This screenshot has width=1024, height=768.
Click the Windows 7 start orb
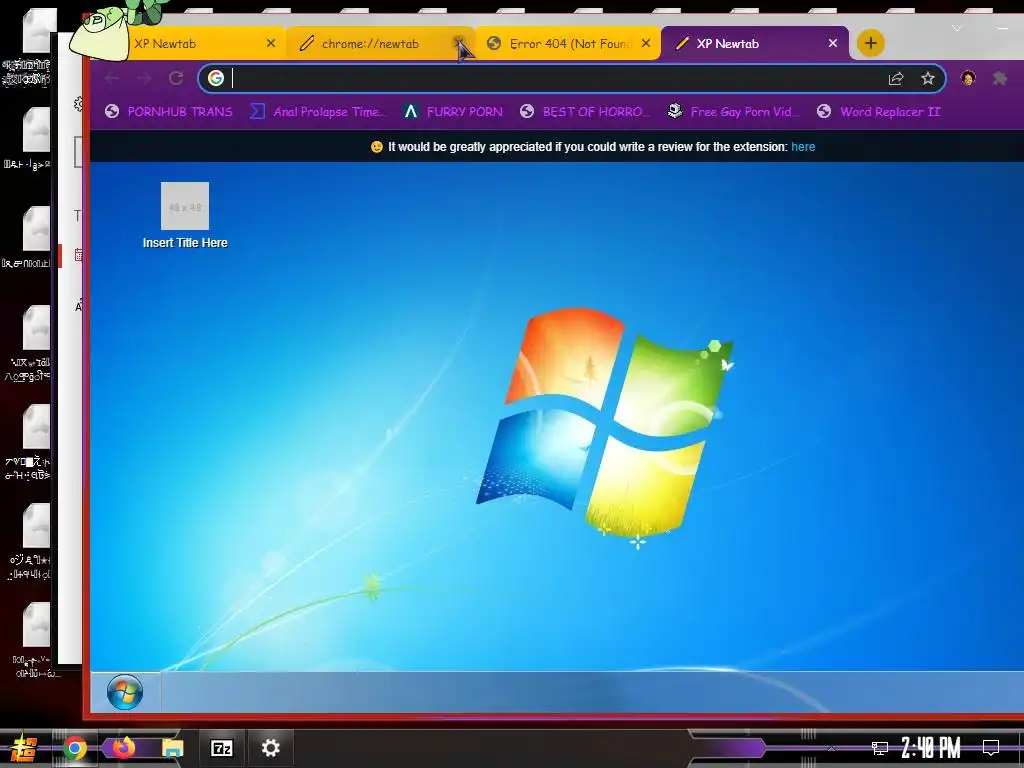pos(125,692)
